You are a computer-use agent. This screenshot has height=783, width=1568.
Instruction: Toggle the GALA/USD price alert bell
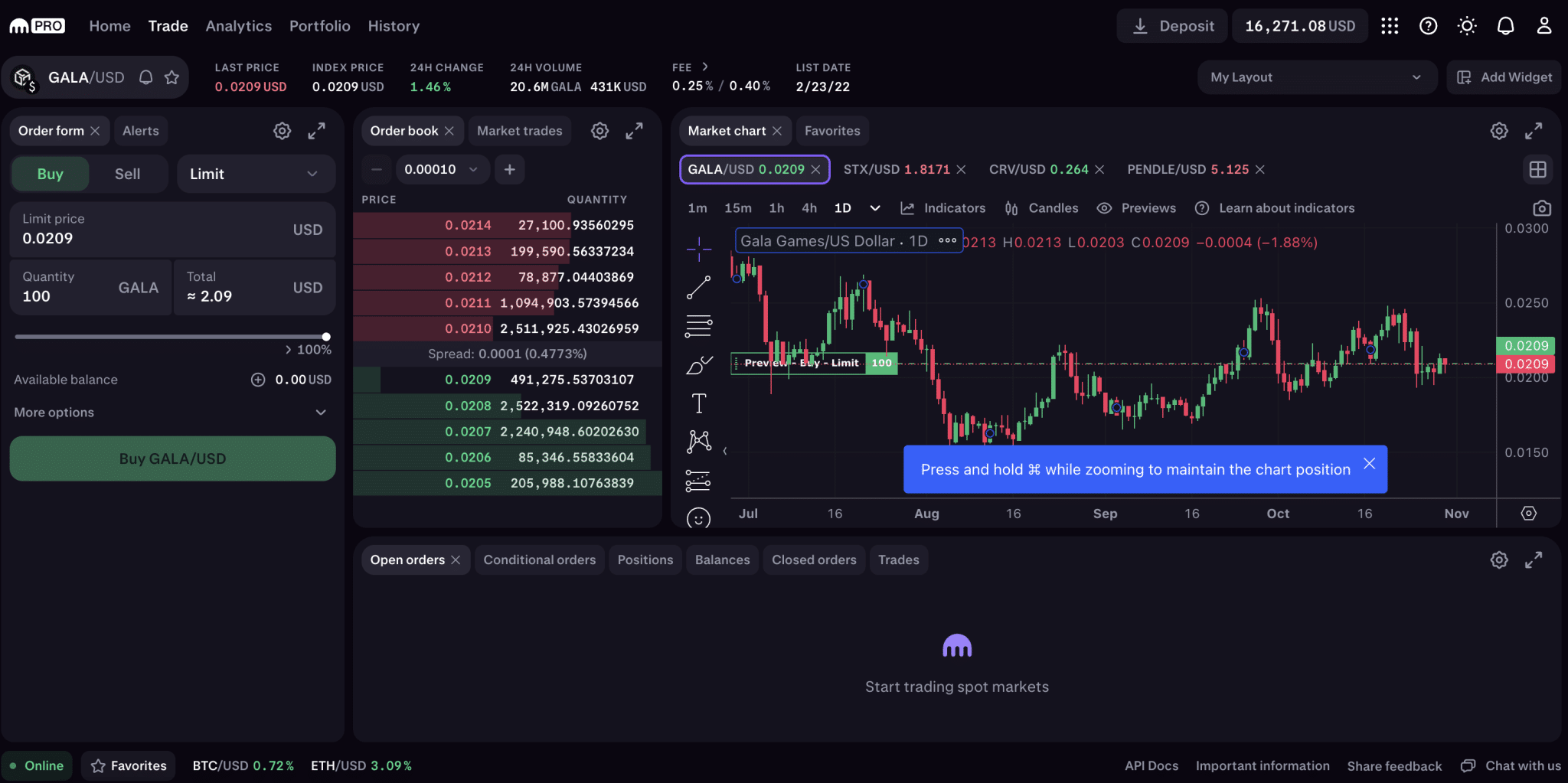tap(145, 77)
